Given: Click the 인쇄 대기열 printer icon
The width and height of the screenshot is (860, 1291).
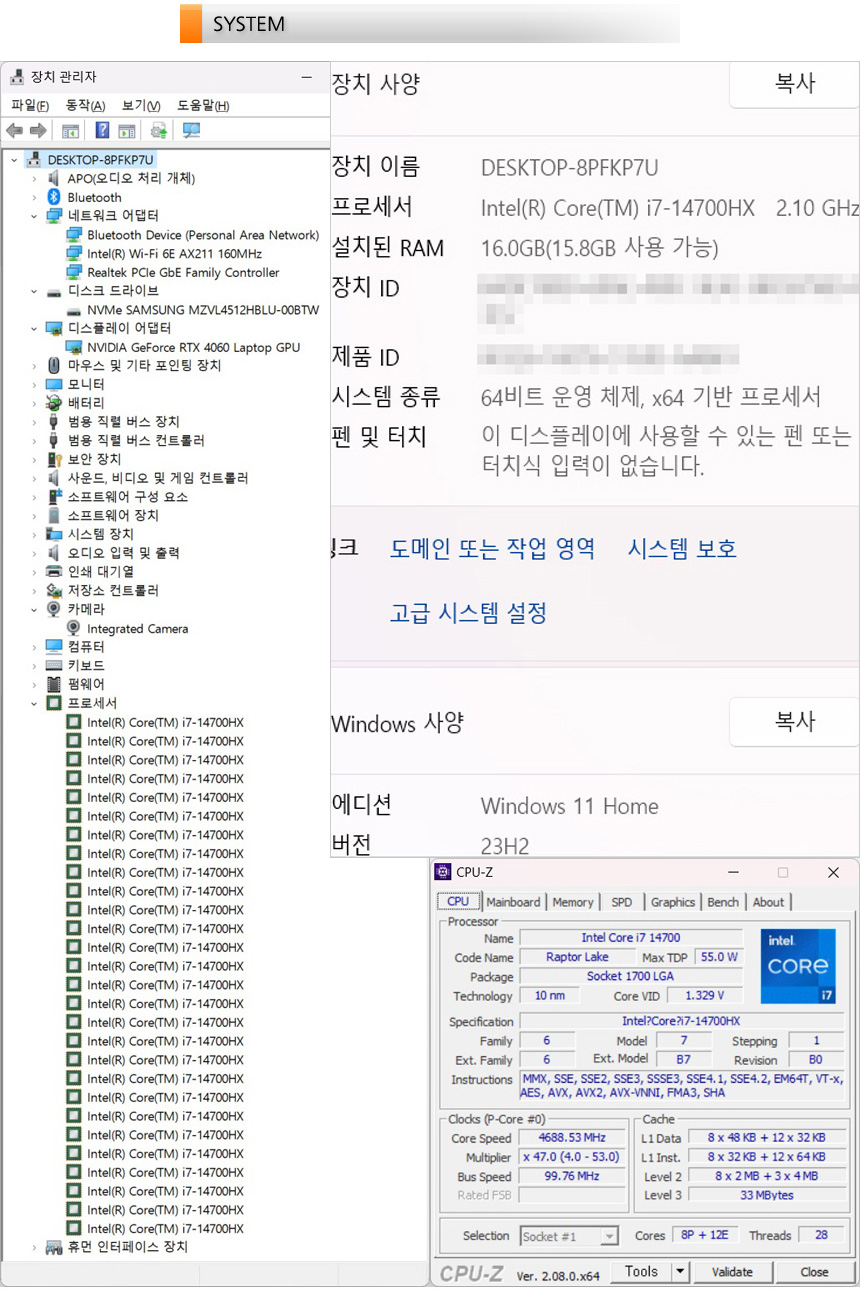Looking at the screenshot, I should click(54, 572).
